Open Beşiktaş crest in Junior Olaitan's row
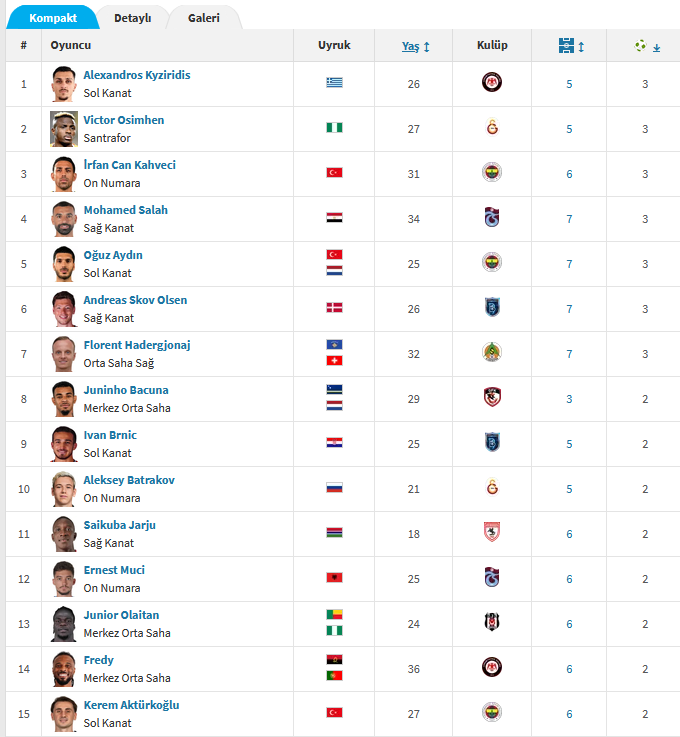 pos(492,622)
